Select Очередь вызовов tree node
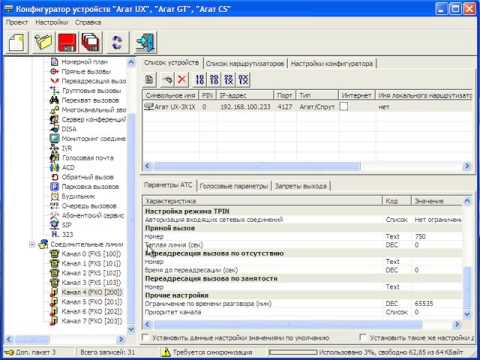This screenshot has height=360, width=480. tap(89, 206)
